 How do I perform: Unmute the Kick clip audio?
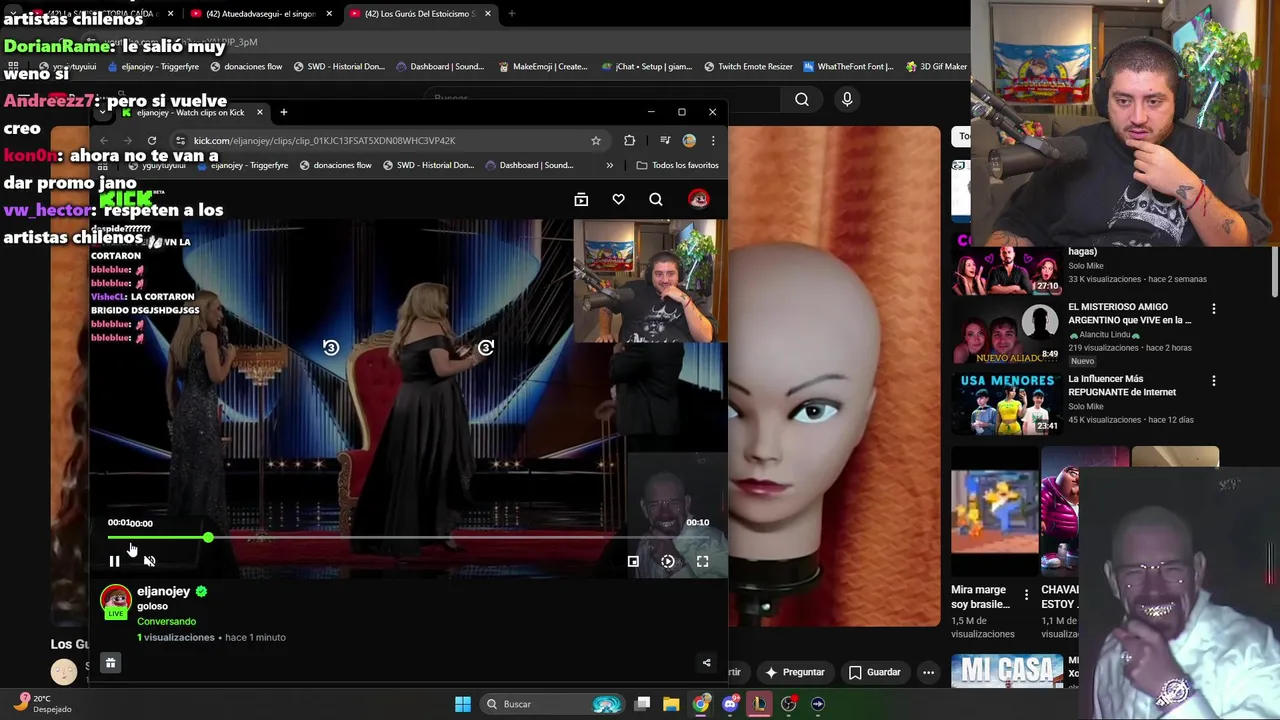[149, 562]
